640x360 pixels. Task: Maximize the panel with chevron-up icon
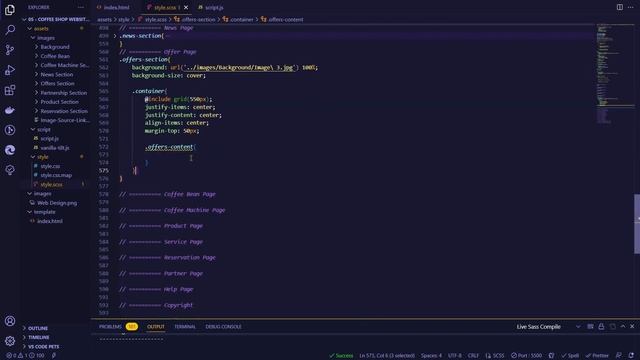coord(623,327)
